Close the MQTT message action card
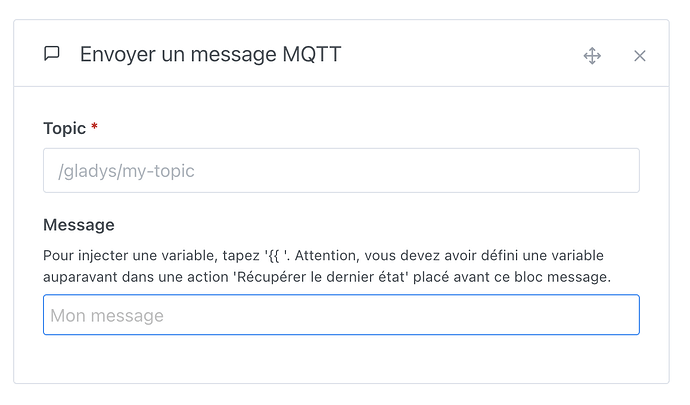This screenshot has height=405, width=690. 640,56
